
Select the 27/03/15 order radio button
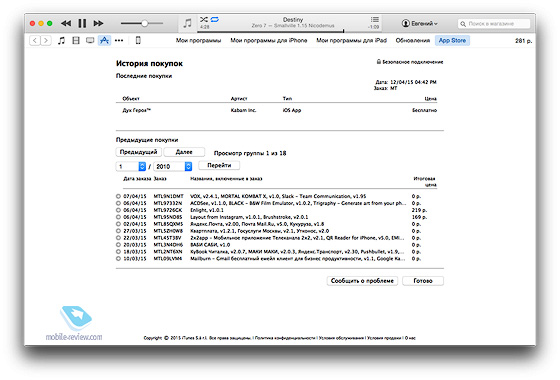click(x=118, y=231)
